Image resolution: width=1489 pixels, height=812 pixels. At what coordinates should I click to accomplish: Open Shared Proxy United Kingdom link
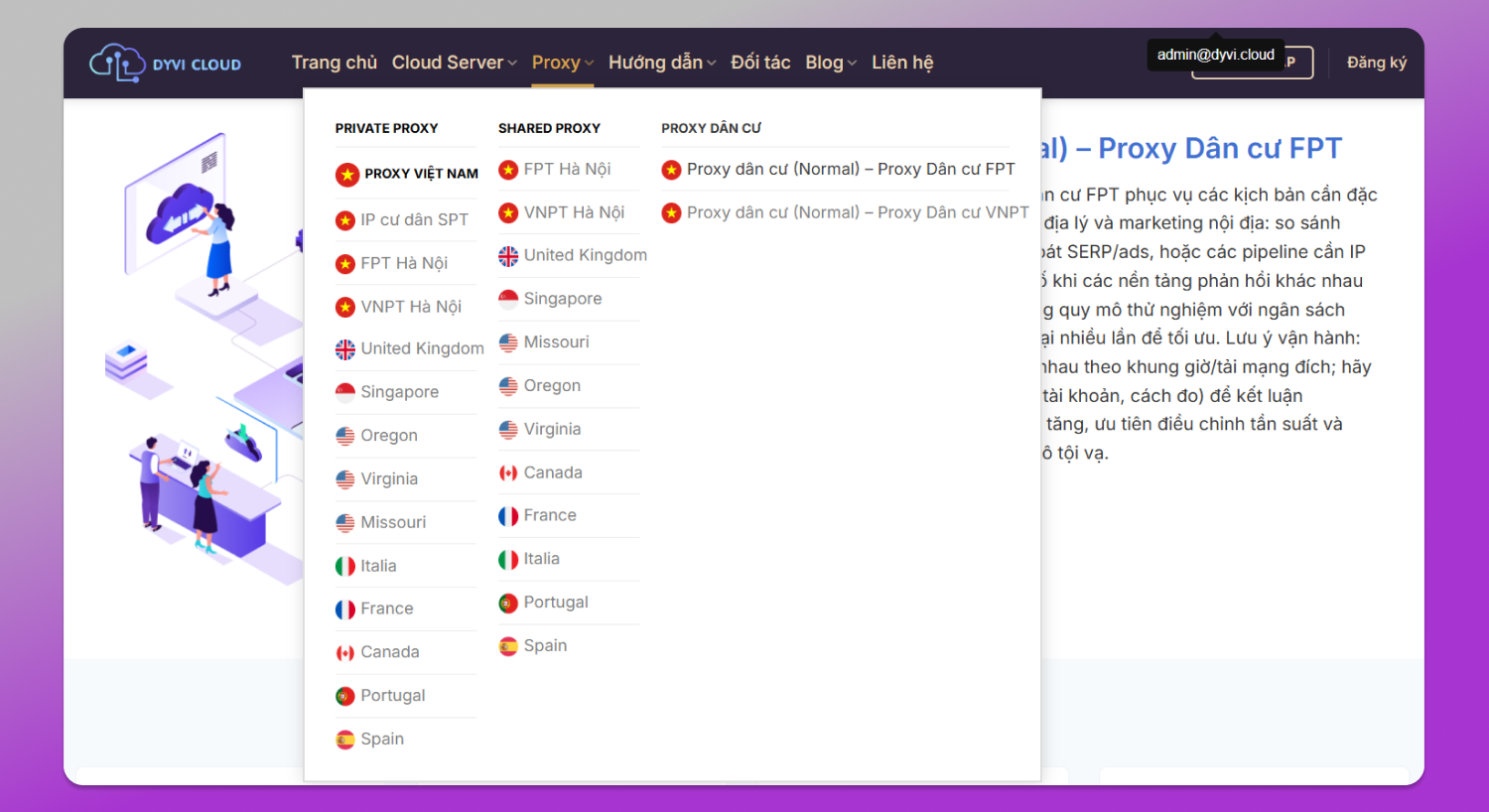pos(586,255)
